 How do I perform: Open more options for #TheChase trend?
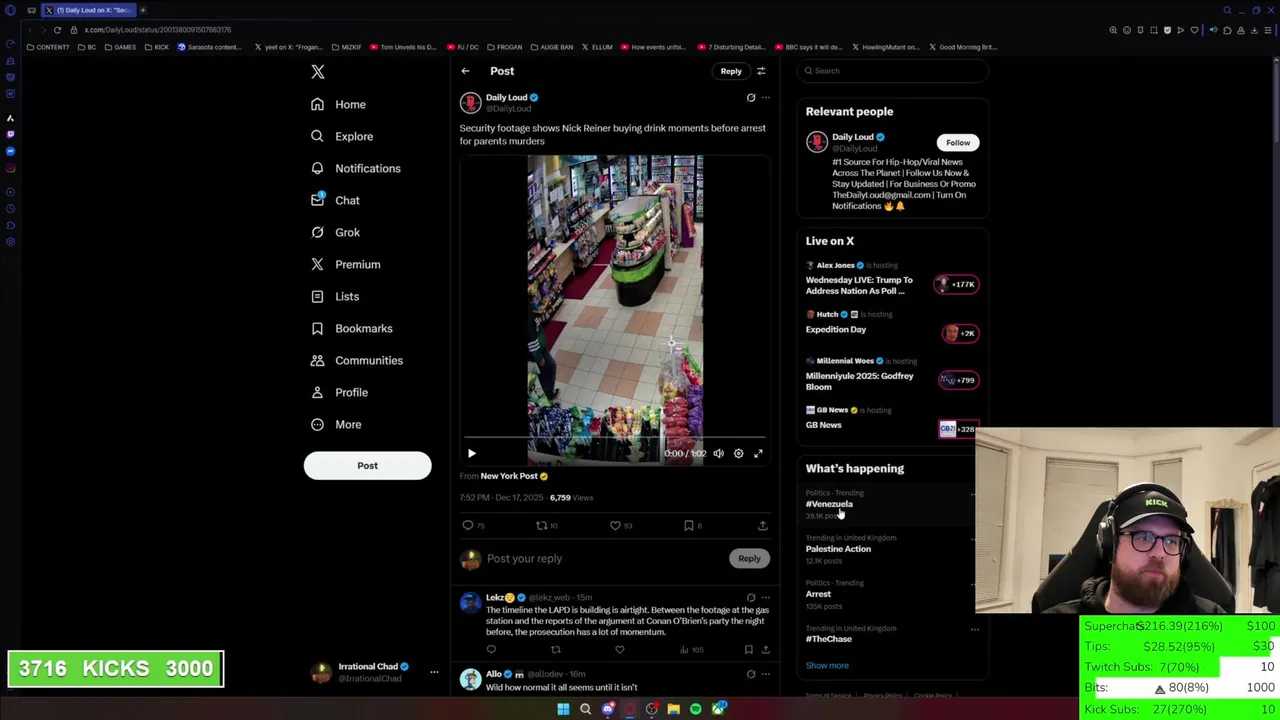tap(975, 630)
